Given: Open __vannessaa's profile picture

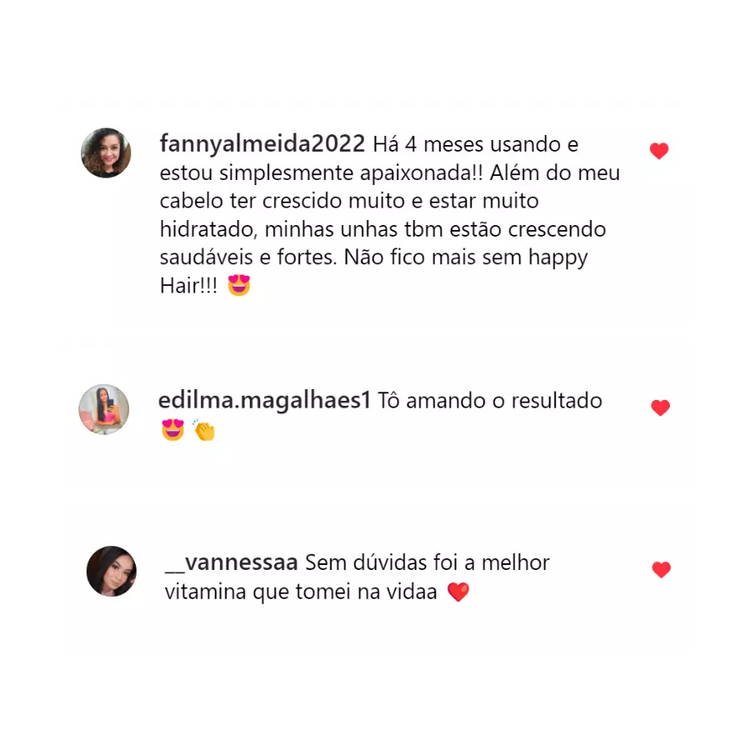Looking at the screenshot, I should pos(111,571).
